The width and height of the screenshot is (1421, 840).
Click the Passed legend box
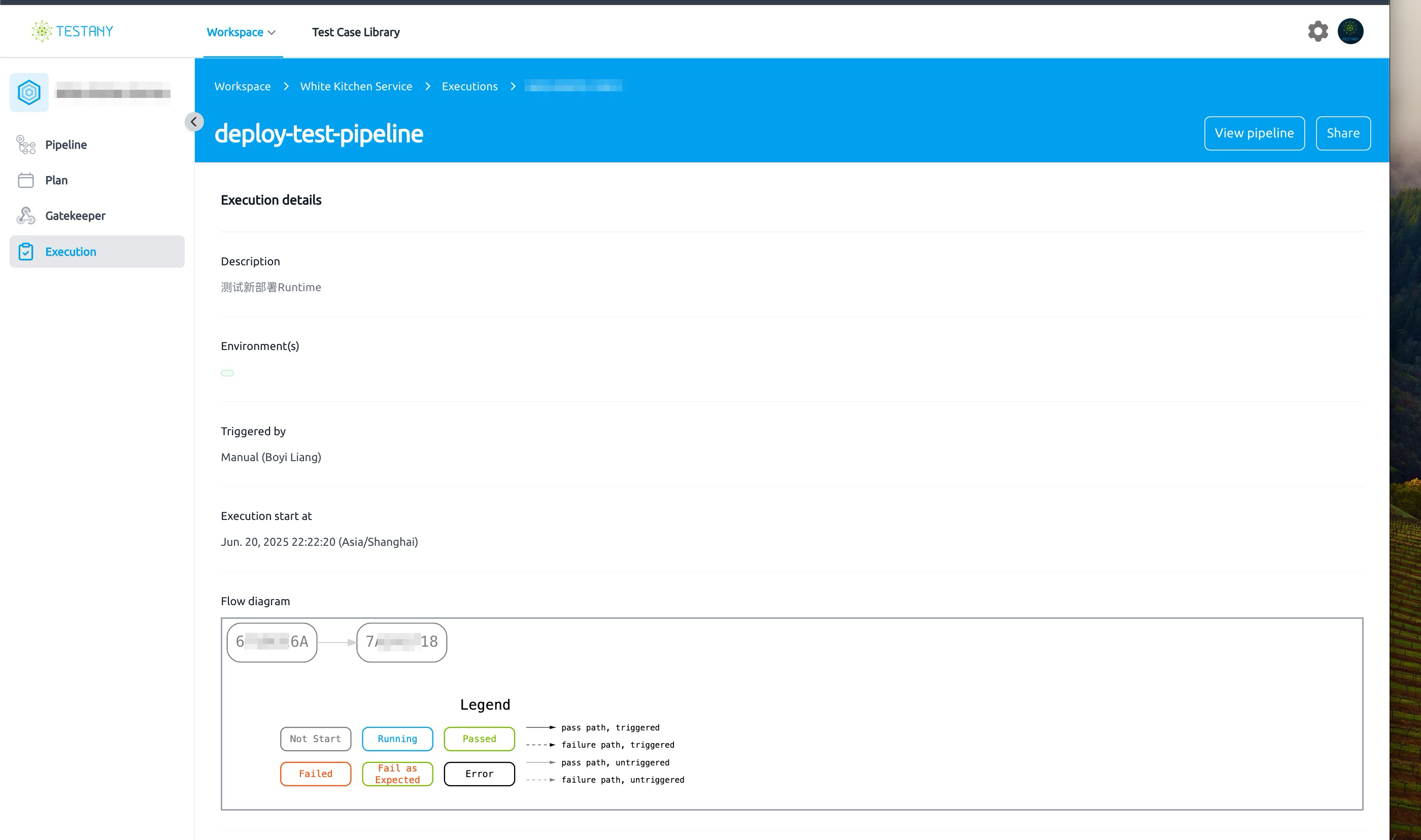tap(480, 739)
